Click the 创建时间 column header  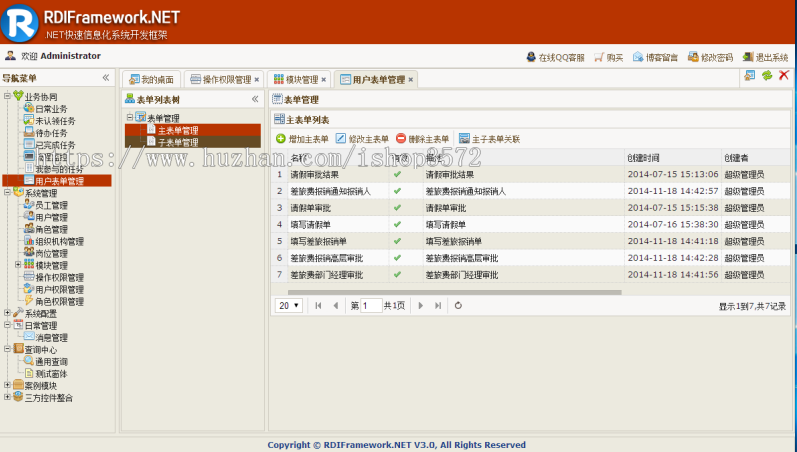pos(672,158)
